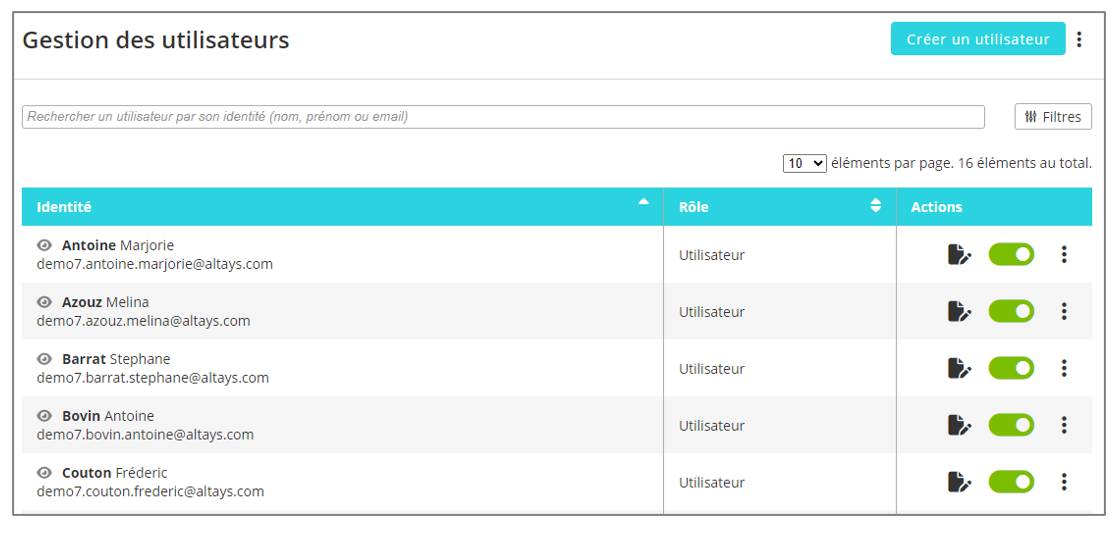Open three-dot menu beside Créer un utilisateur
This screenshot has height=533, width=1117.
tap(1080, 40)
